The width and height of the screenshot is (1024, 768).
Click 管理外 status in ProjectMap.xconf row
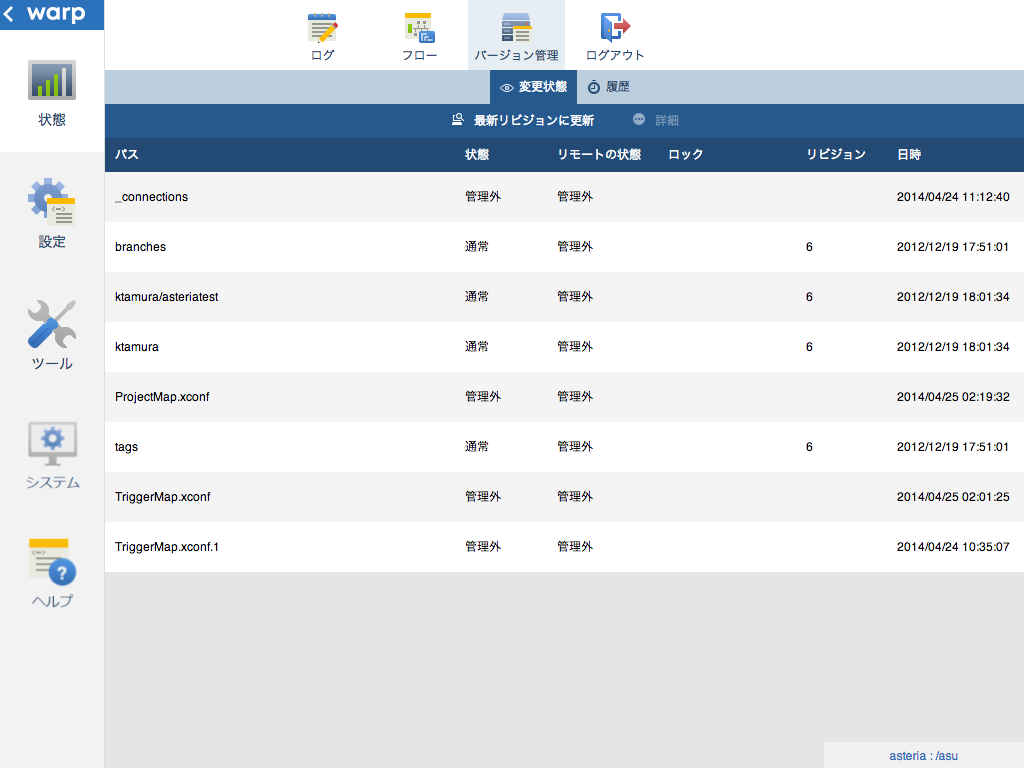click(x=483, y=396)
